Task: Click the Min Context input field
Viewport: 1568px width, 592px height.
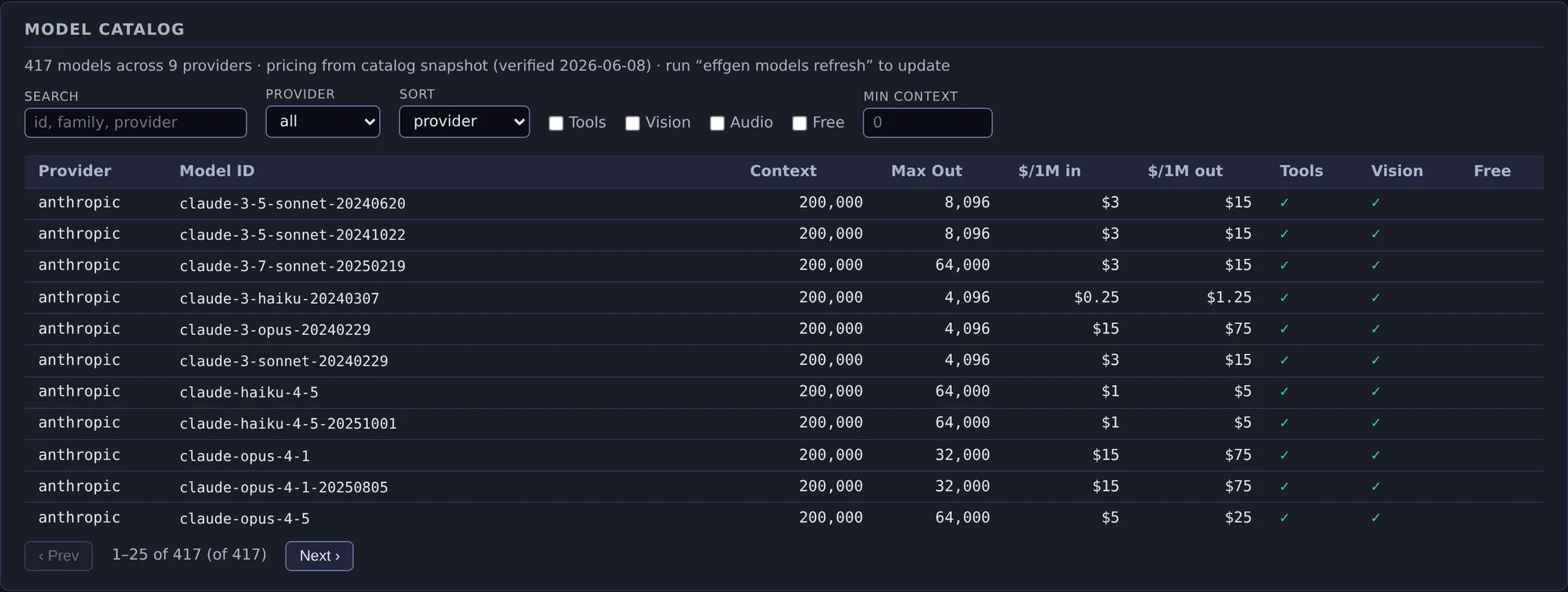Action: pyautogui.click(x=927, y=122)
